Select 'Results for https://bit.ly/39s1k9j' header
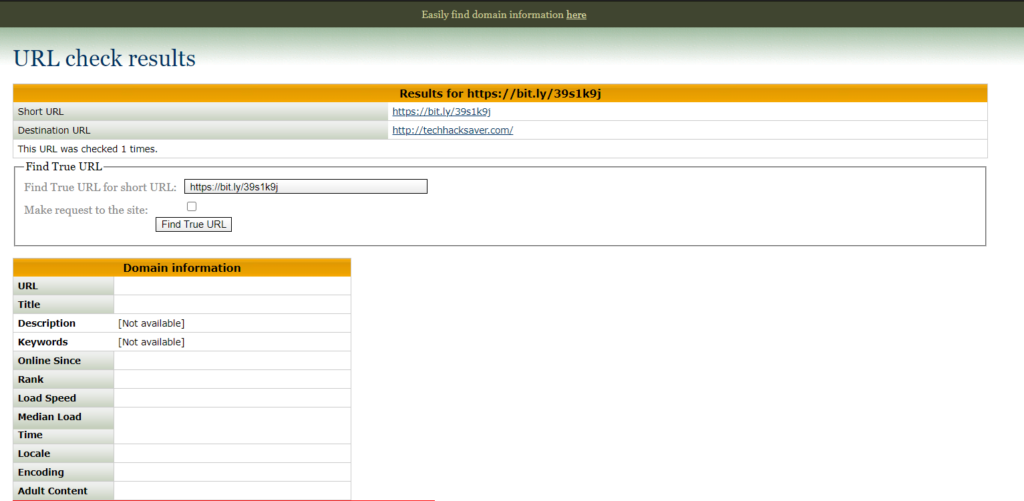The height and width of the screenshot is (501, 1024). point(500,93)
